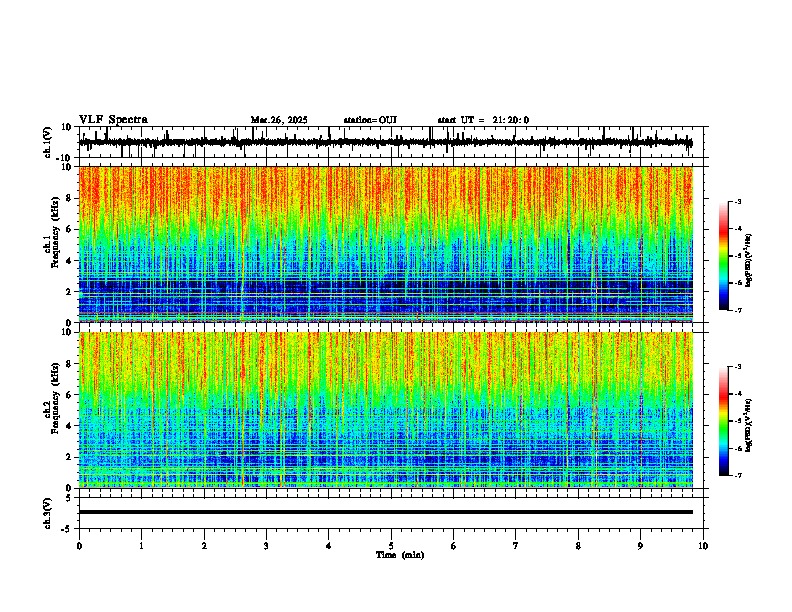
Task: Click time axis tick label "8"
Action: click(x=578, y=546)
